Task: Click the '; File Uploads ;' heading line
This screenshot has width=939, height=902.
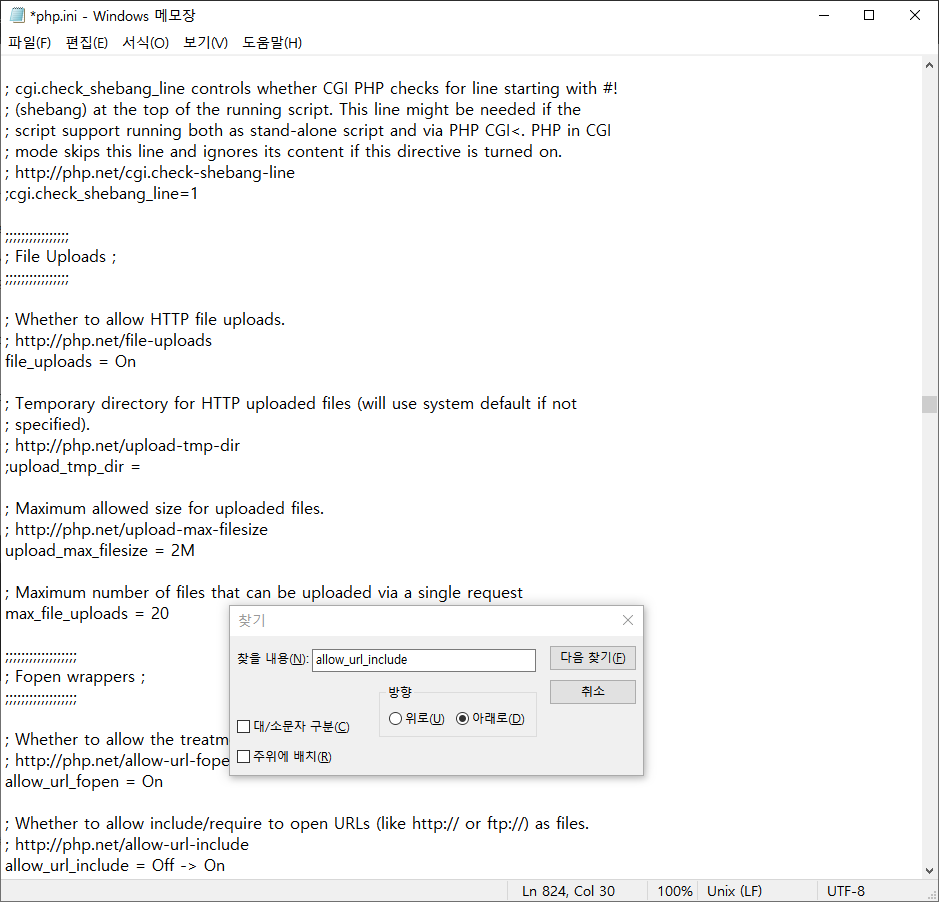Action: point(60,256)
